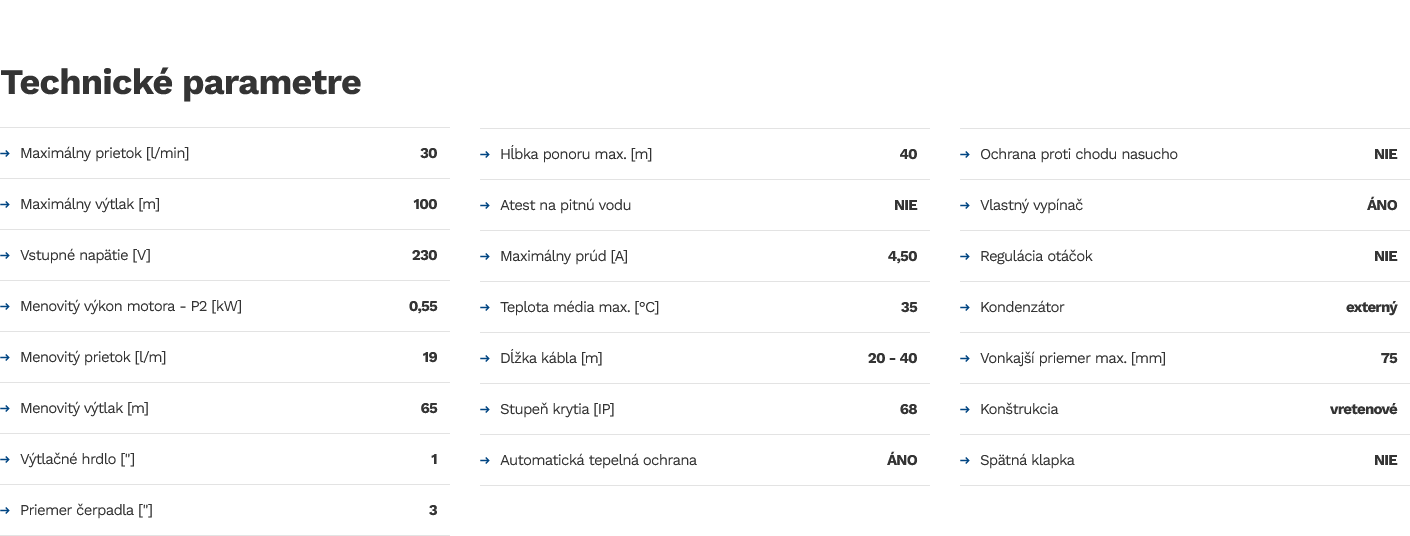Click the Maximálny výtlak [m] label

pos(90,204)
